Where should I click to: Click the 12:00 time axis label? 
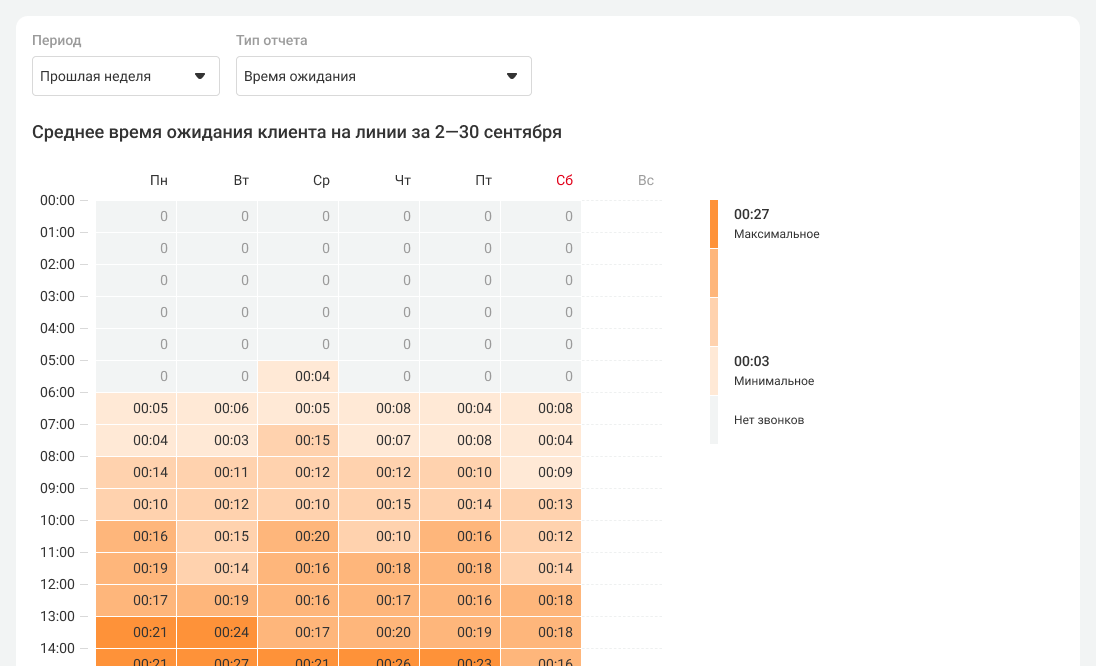57,584
